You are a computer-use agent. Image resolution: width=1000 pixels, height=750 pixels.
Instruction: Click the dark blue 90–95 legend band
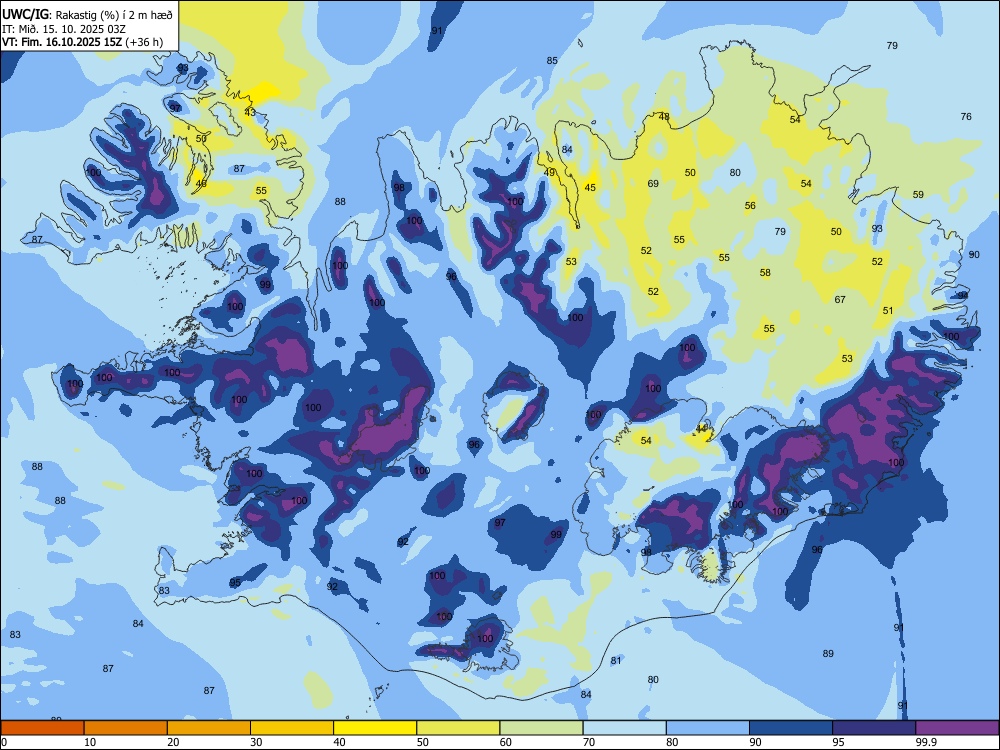791,728
